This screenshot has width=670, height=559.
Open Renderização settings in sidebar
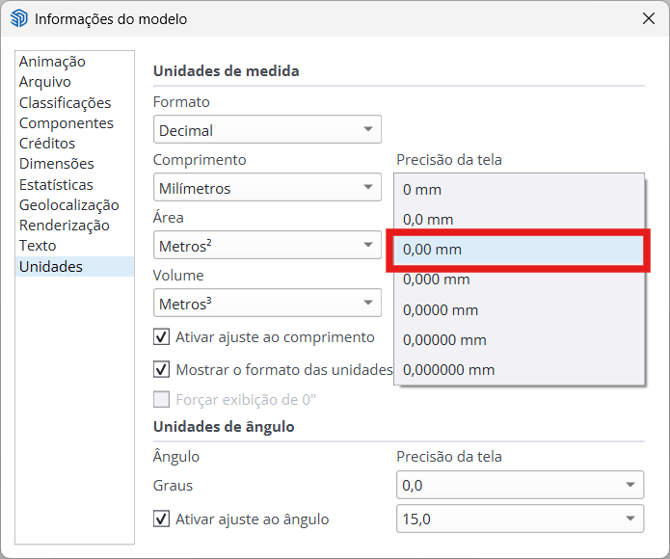(x=64, y=226)
